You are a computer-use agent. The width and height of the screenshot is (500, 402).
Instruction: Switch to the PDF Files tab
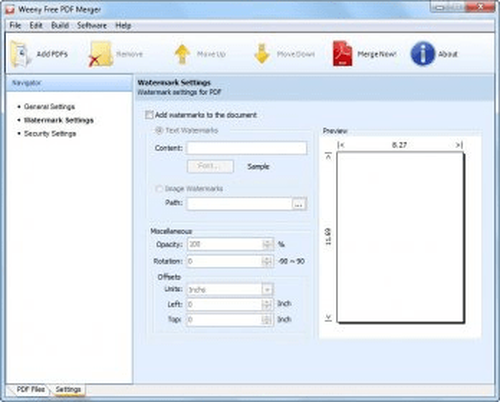coord(31,389)
